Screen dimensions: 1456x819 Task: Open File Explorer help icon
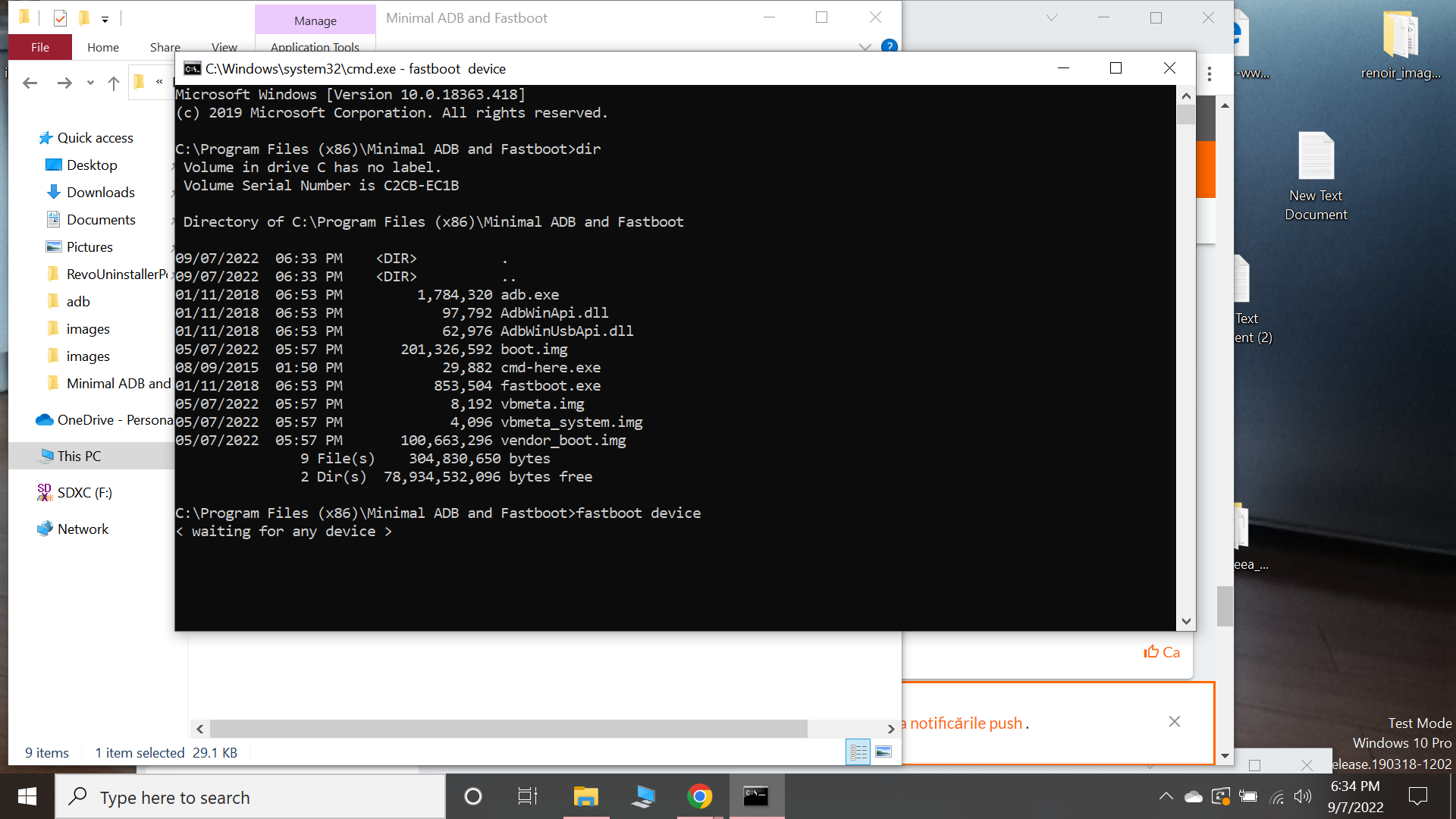click(890, 46)
